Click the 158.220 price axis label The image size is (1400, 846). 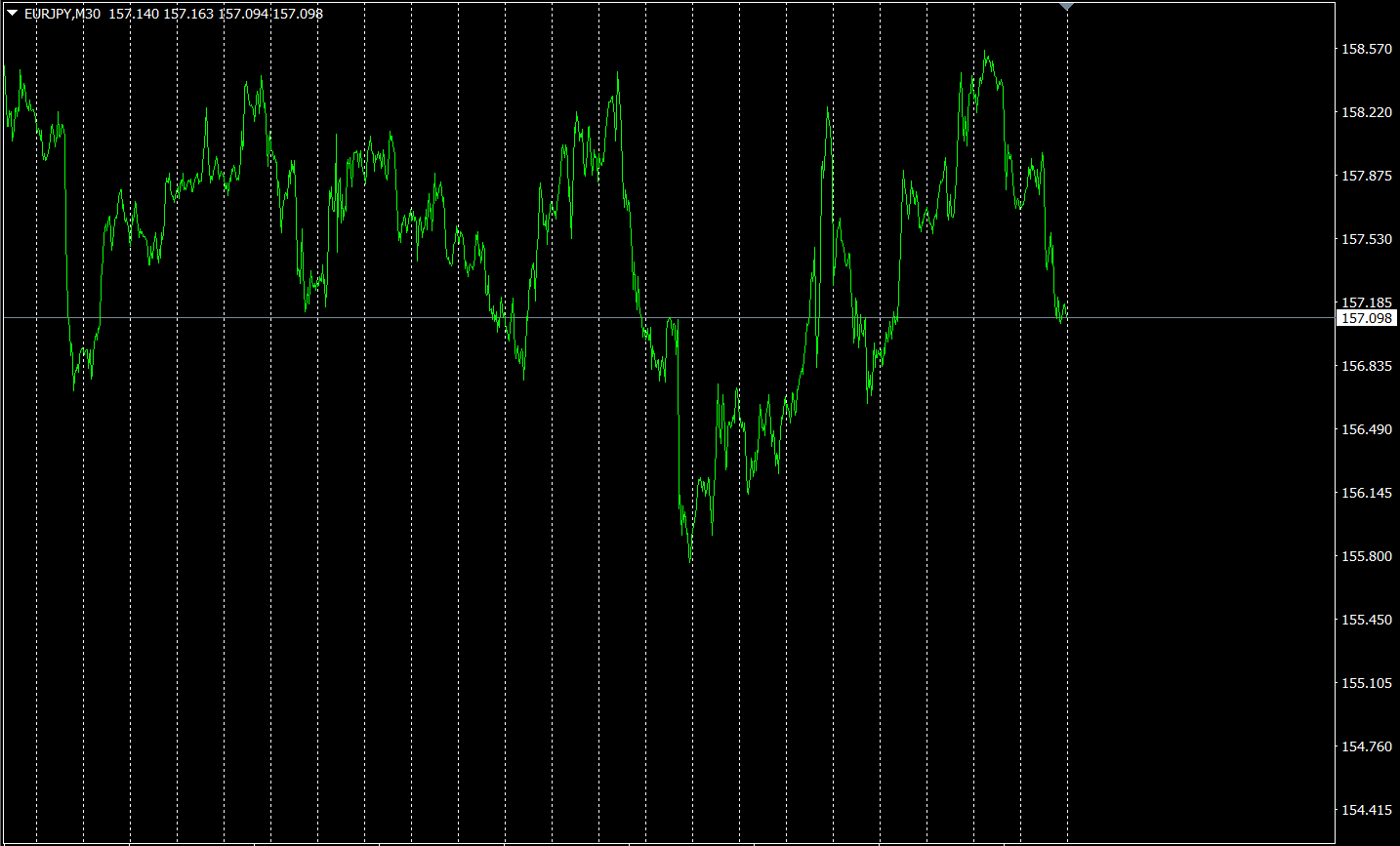tap(1367, 112)
